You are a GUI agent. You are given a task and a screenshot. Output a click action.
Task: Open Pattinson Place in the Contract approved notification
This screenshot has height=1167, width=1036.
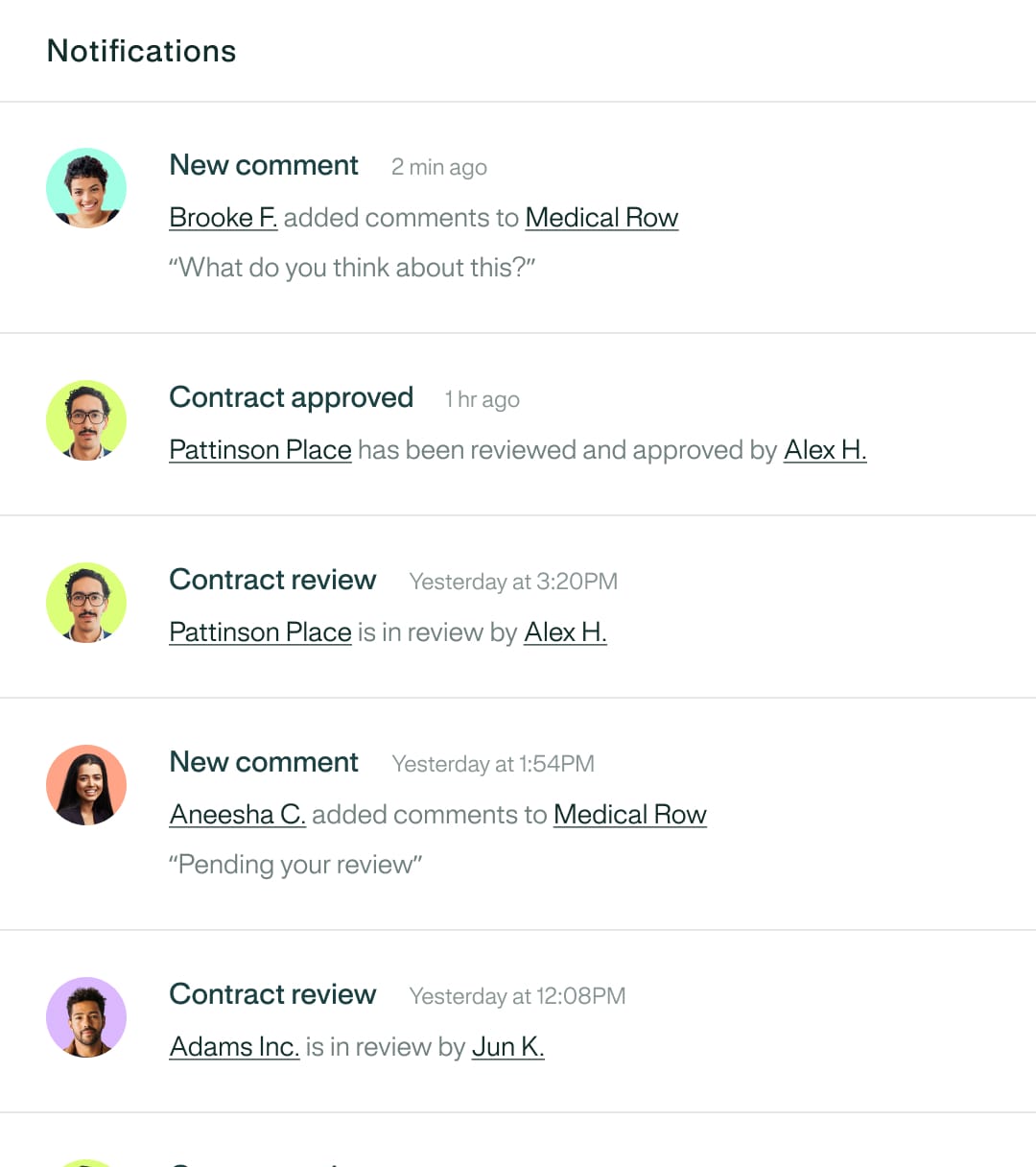(x=260, y=450)
